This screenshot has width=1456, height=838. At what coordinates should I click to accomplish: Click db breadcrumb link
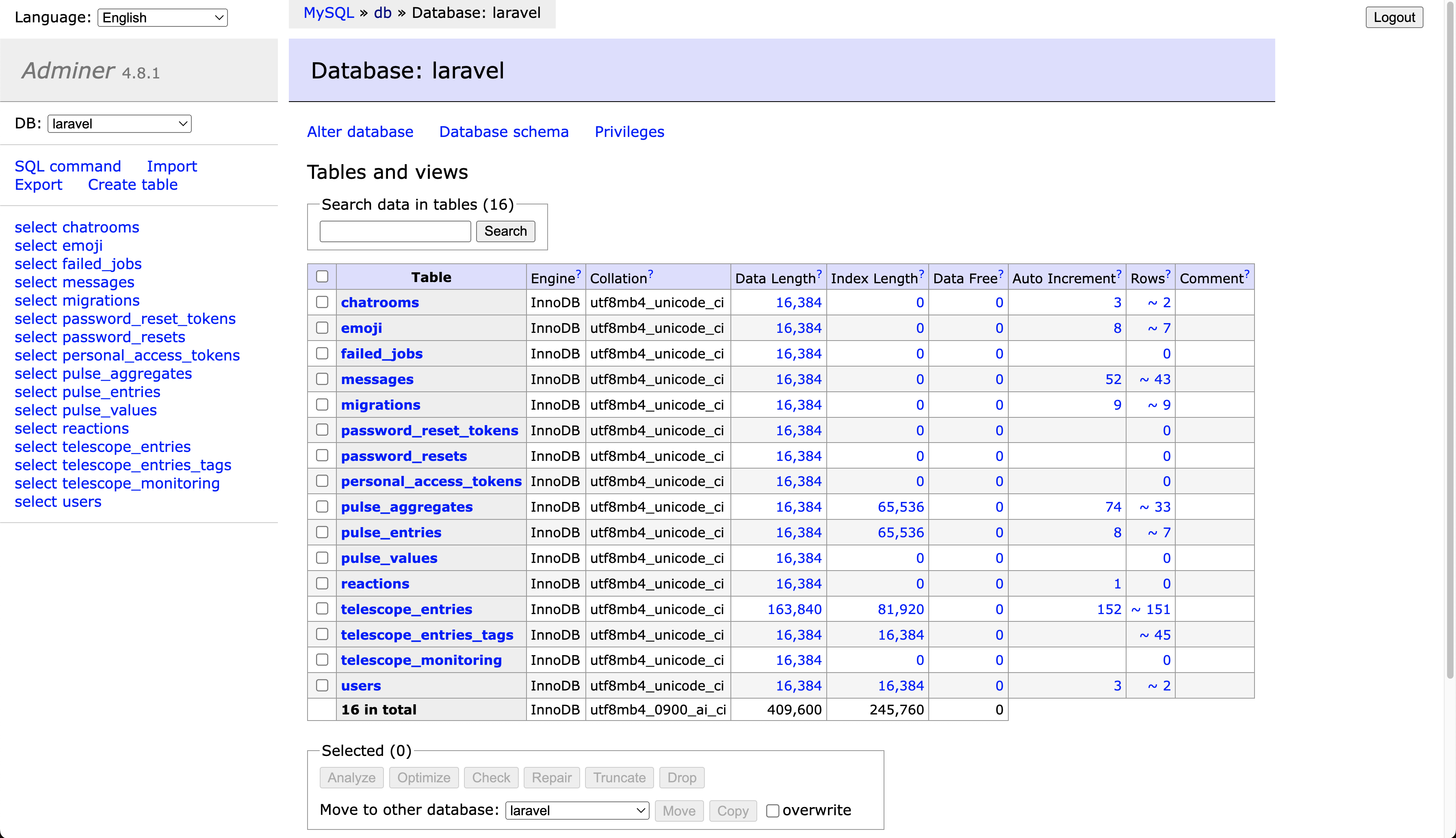(383, 13)
